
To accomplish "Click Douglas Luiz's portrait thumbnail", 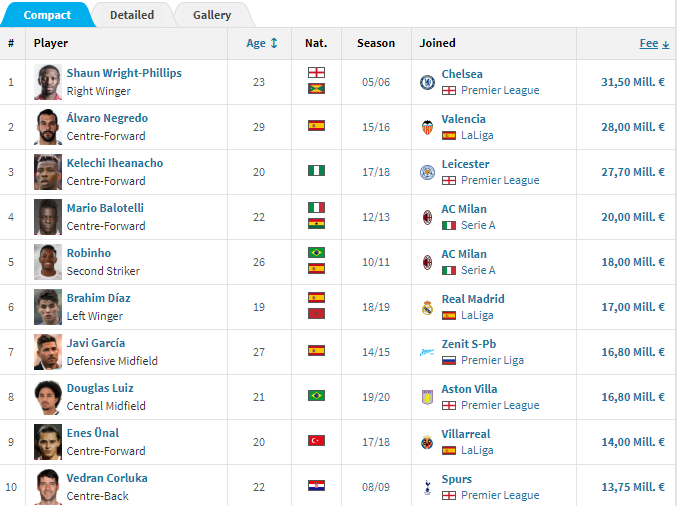I will (x=48, y=397).
